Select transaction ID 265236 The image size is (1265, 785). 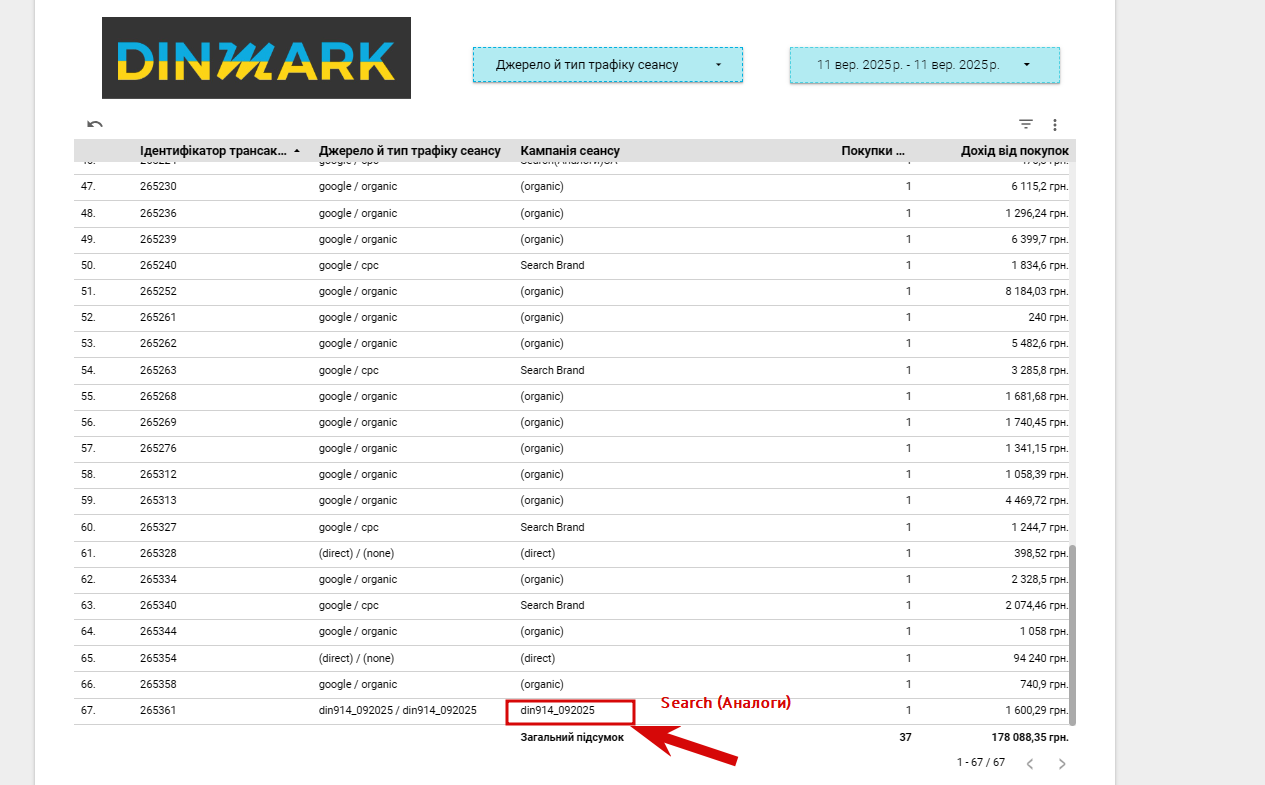(x=158, y=213)
